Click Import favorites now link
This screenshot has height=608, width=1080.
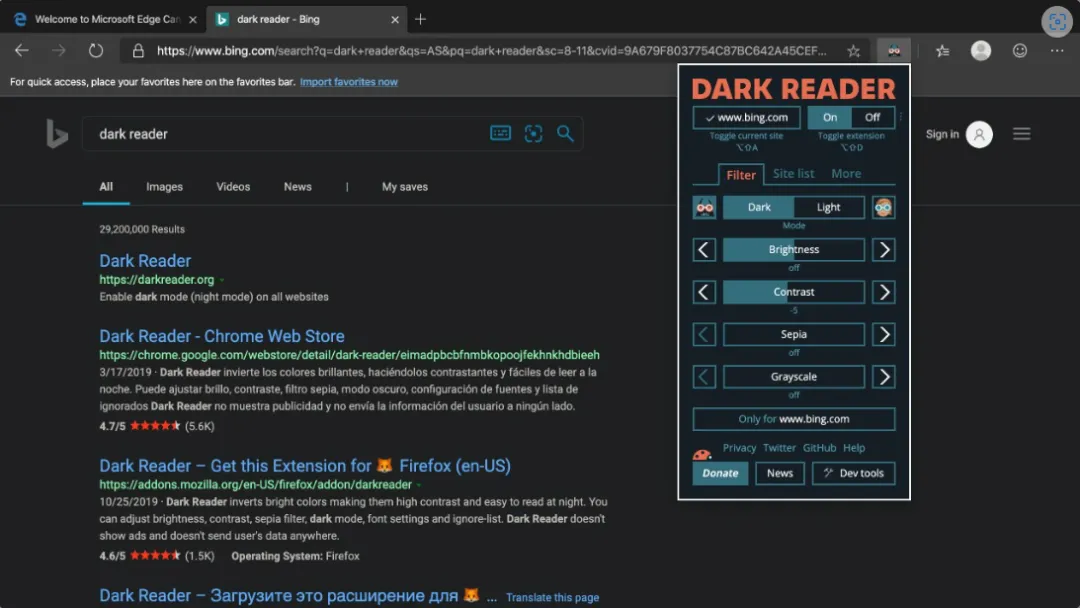click(349, 82)
